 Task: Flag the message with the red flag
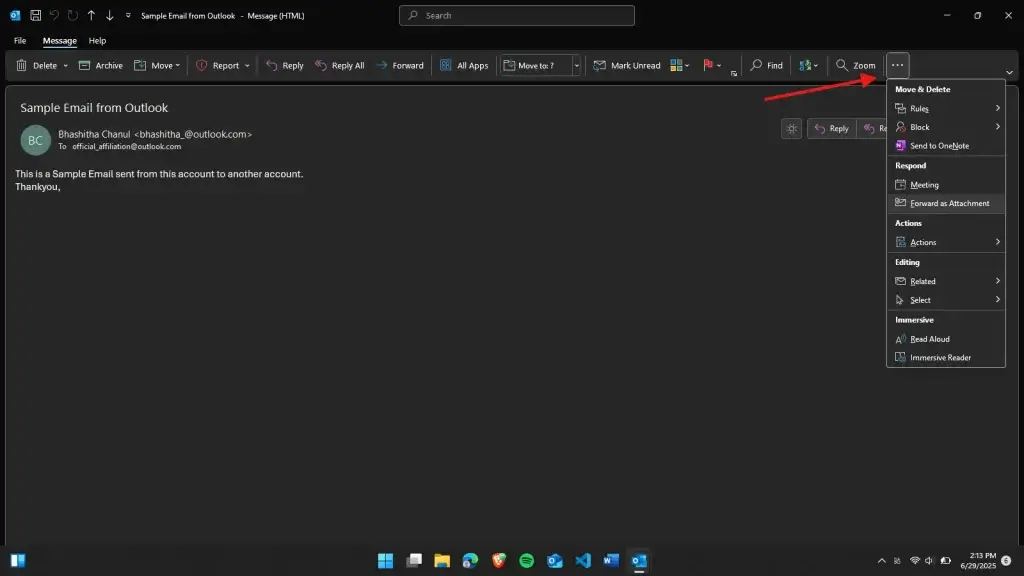point(708,65)
